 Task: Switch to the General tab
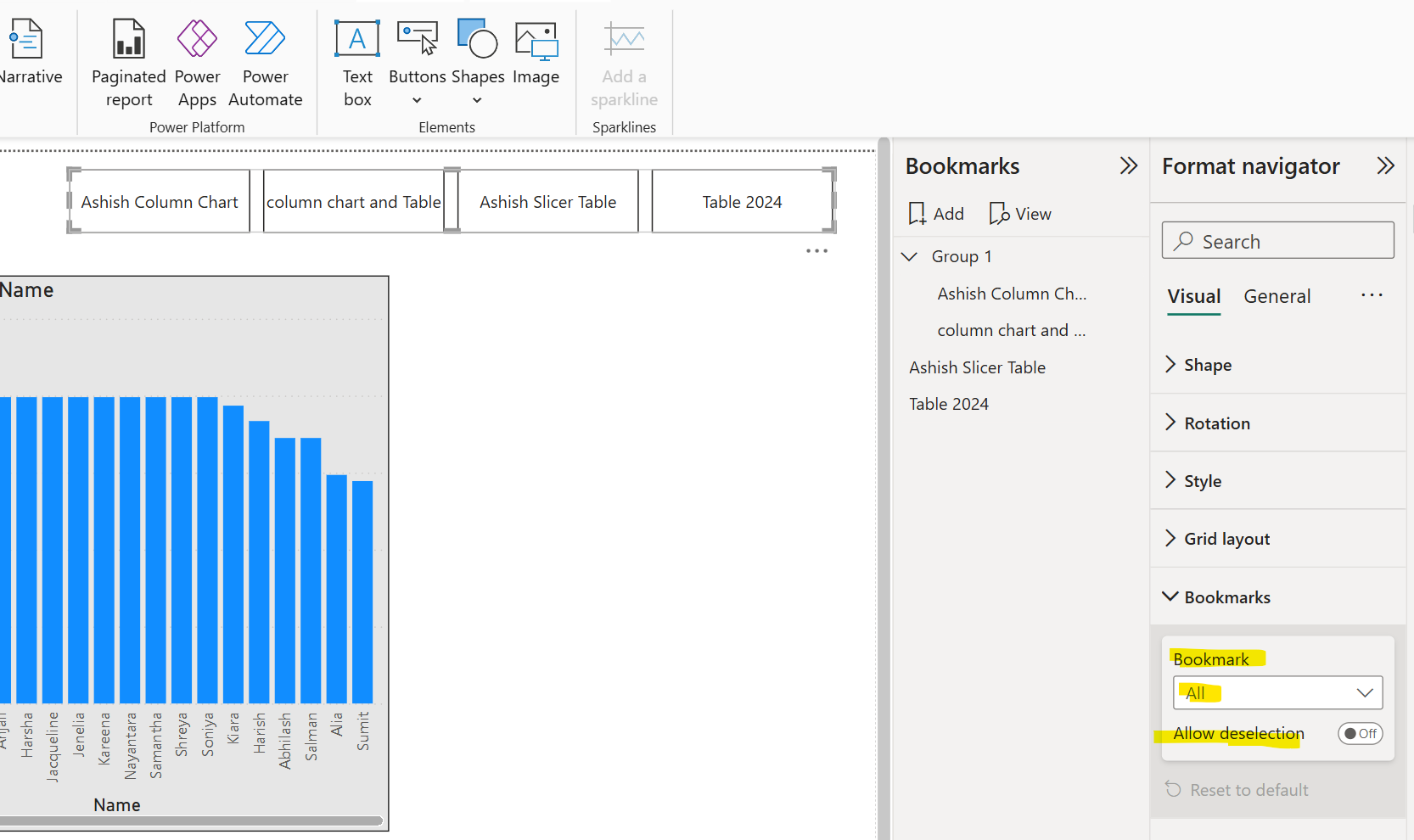[x=1277, y=296]
